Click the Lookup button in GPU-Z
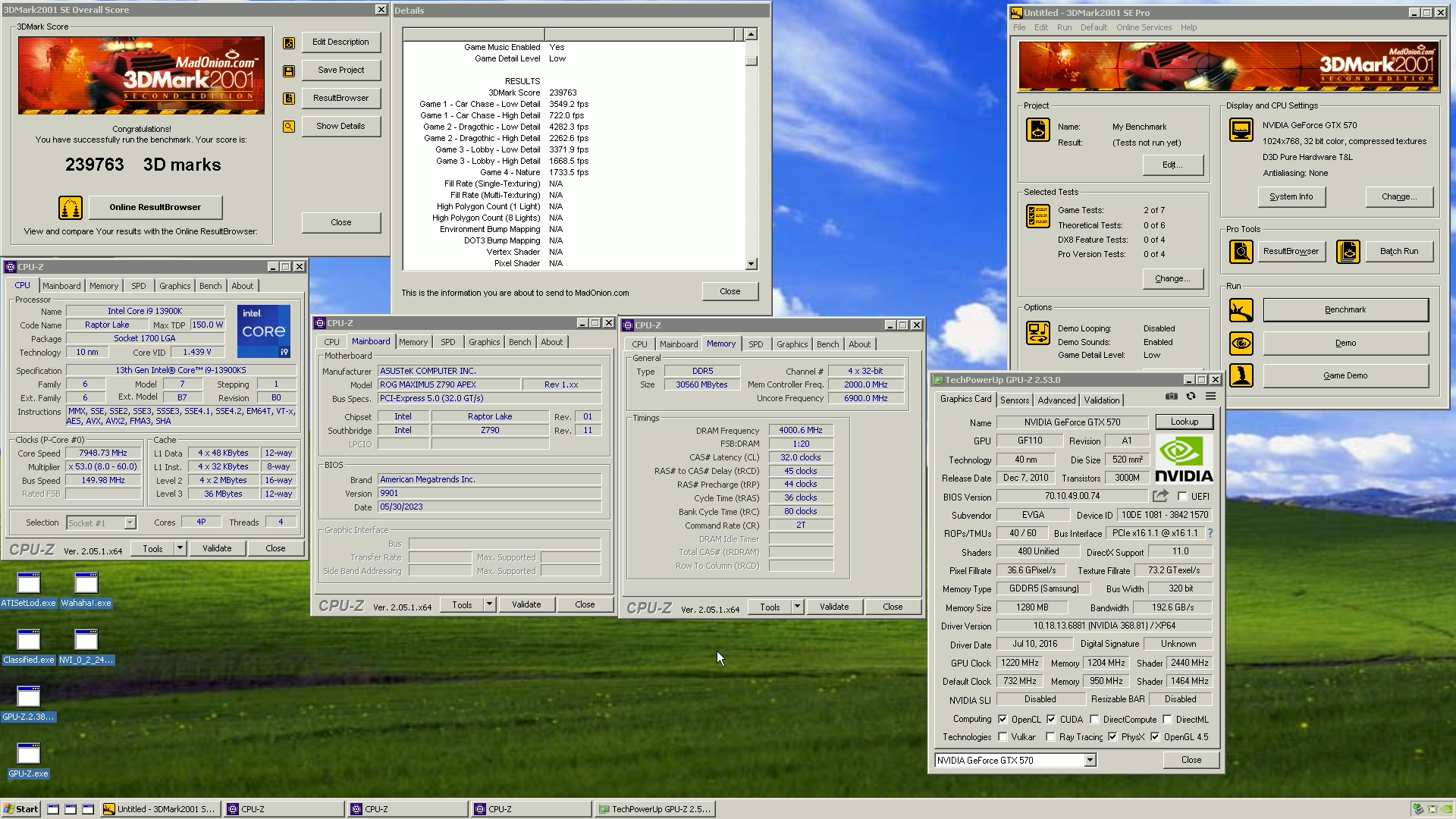 tap(1185, 422)
